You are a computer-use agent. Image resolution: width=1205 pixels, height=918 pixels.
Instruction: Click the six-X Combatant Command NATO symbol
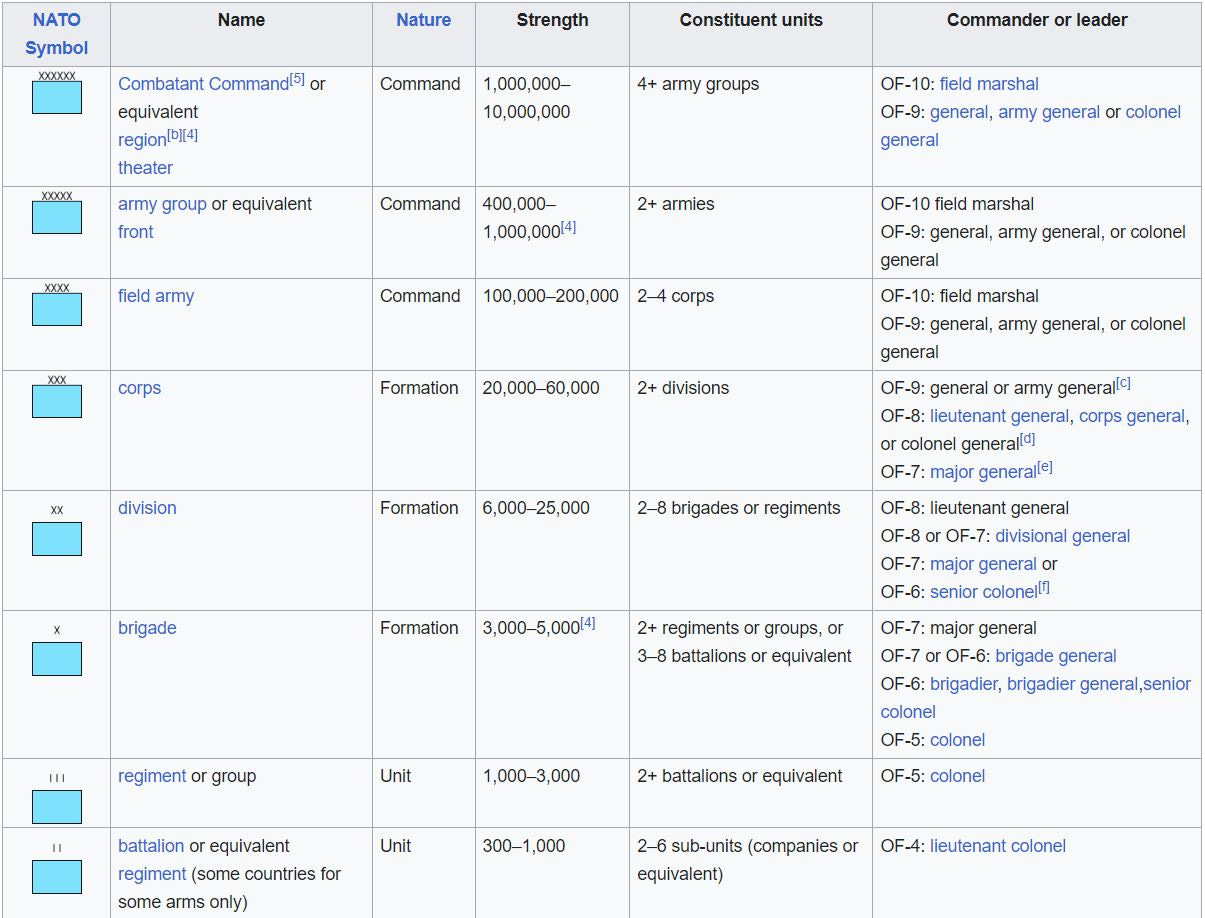pos(57,92)
